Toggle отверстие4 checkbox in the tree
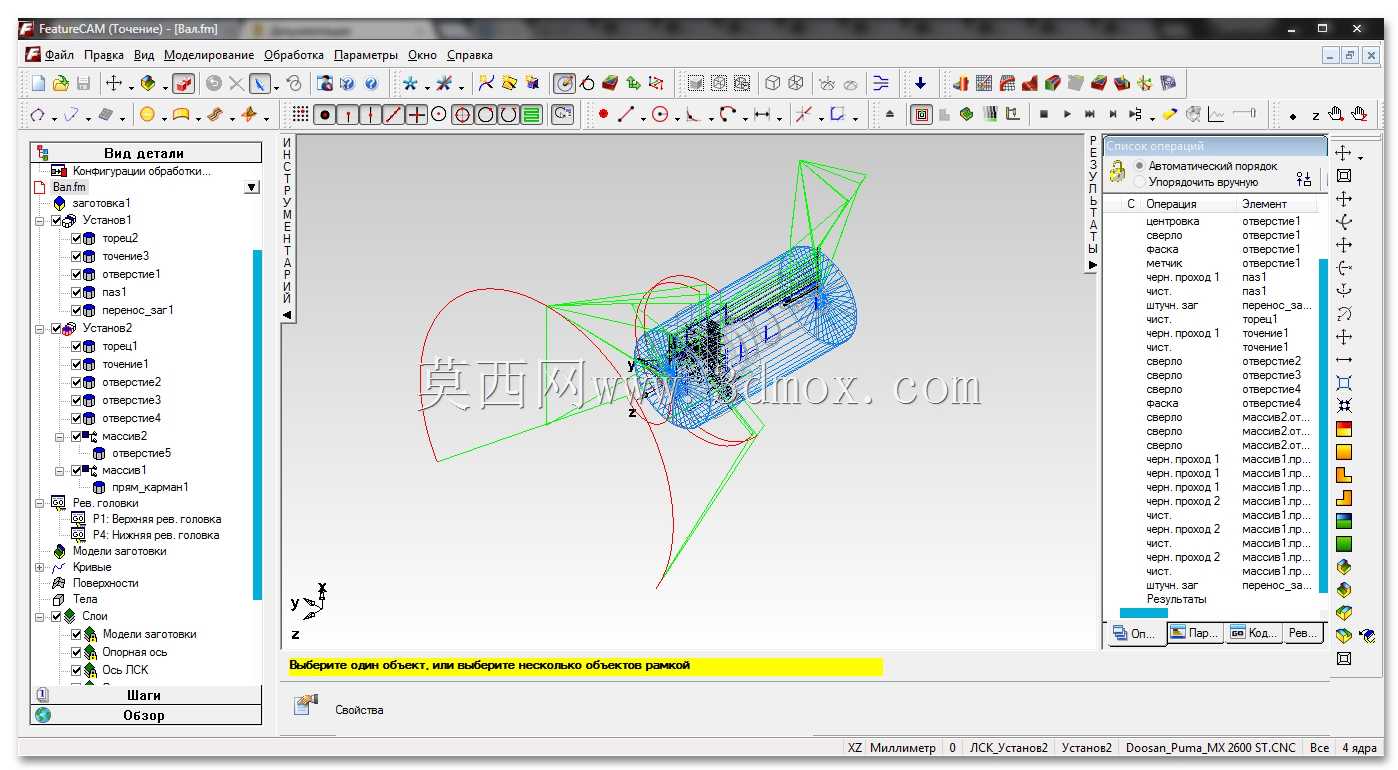The height and width of the screenshot is (770, 1398). coord(77,418)
